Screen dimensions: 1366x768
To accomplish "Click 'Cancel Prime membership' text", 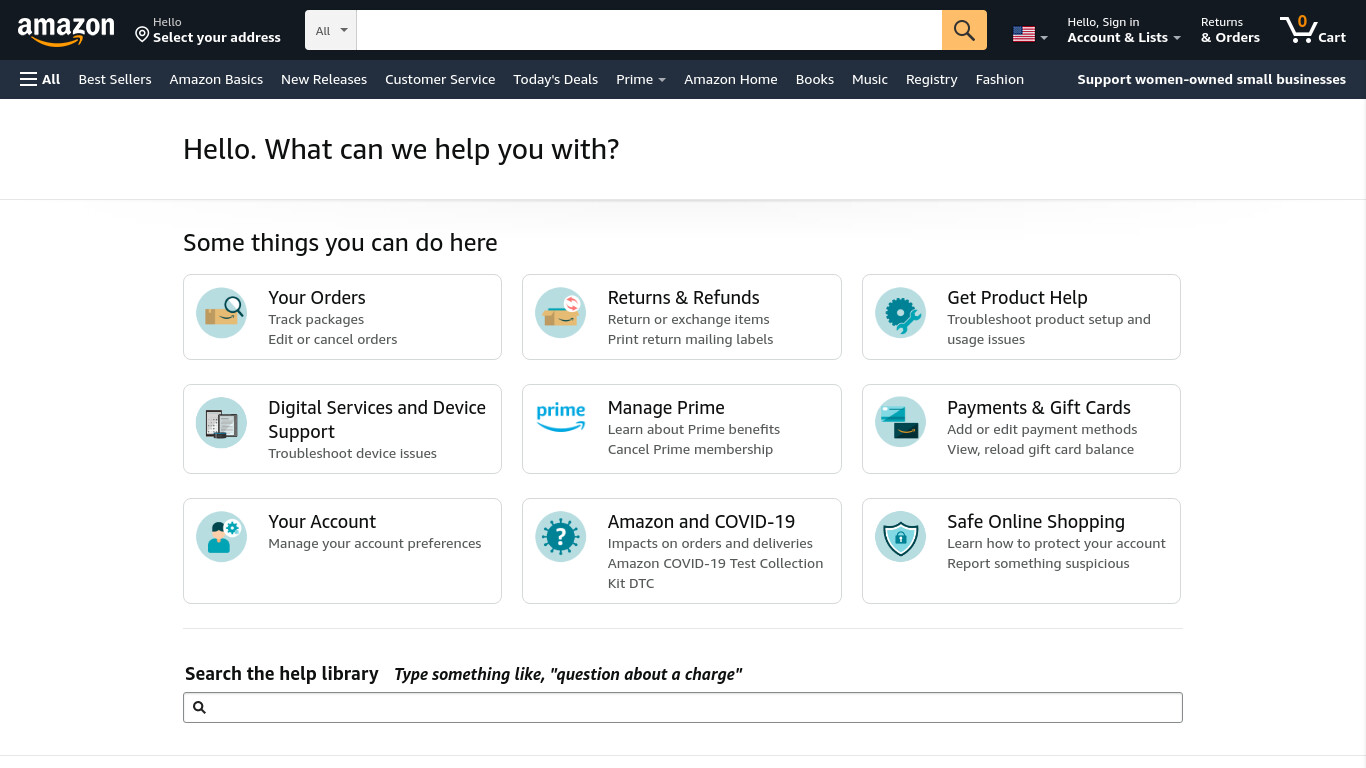I will click(x=691, y=449).
